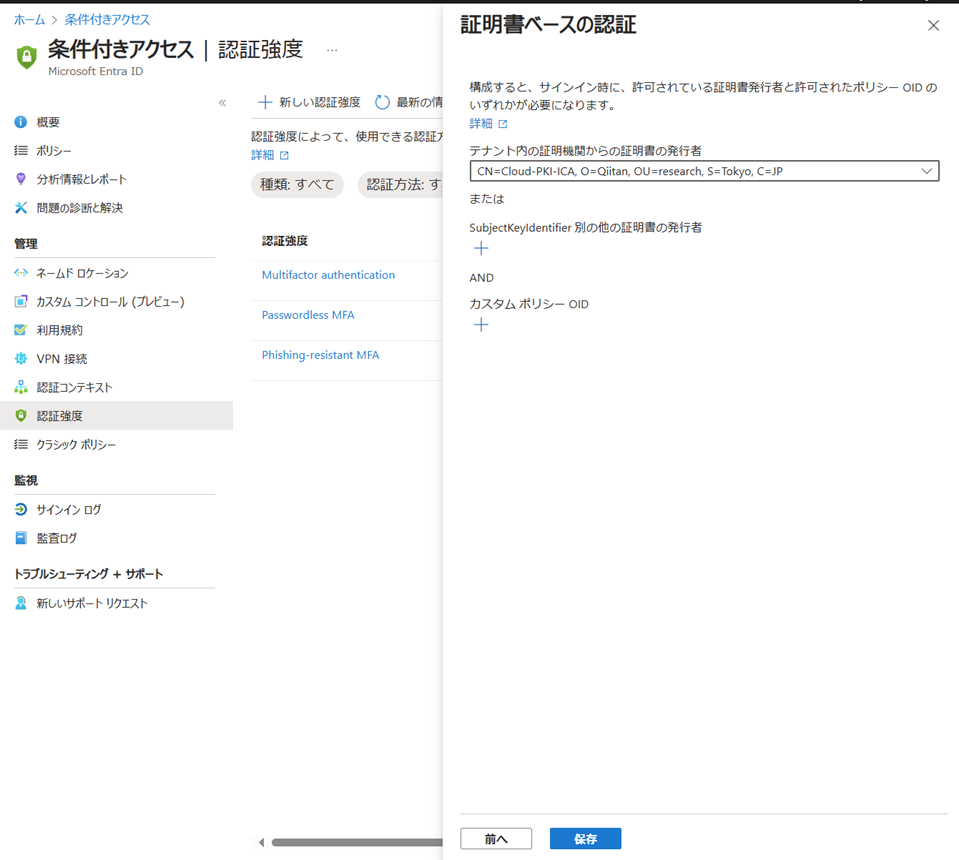Image resolution: width=959 pixels, height=860 pixels.
Task: Click the refresh icon next to 最新の情報
Action: coord(382,102)
